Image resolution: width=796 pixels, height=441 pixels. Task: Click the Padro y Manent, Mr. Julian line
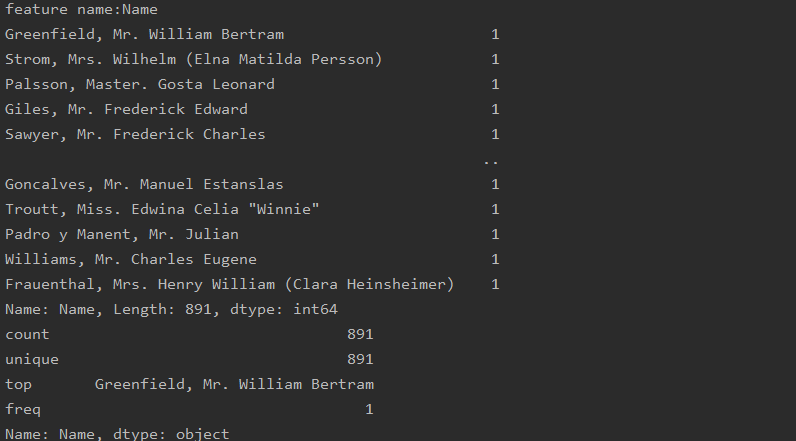click(122, 234)
